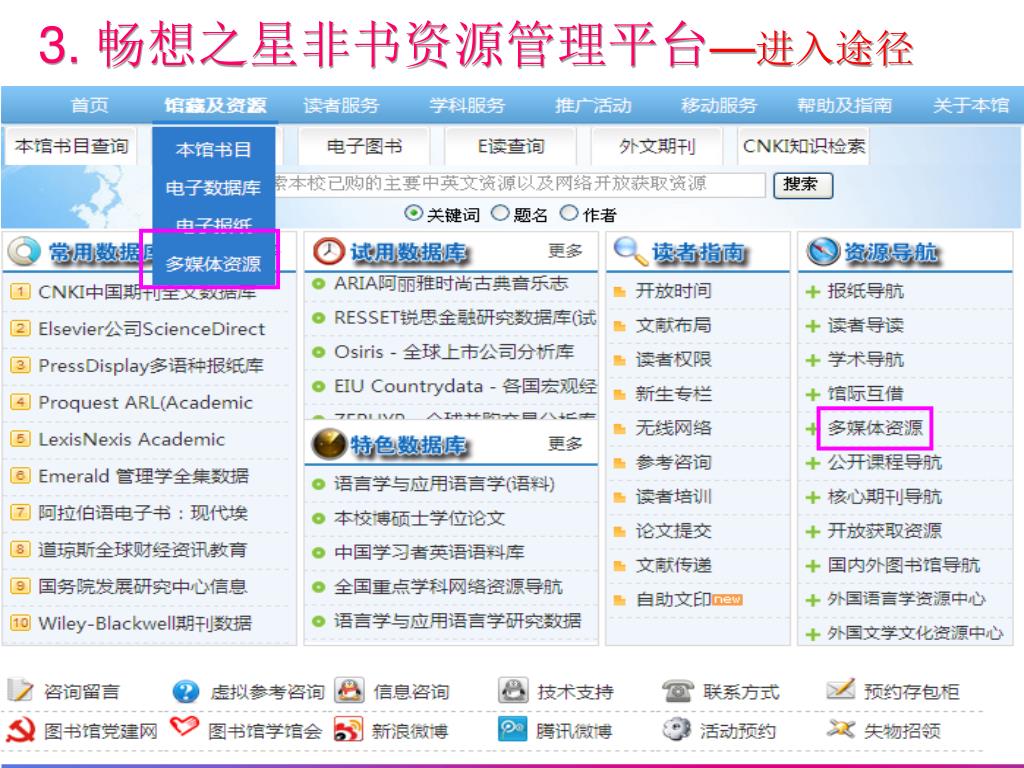Viewport: 1024px width, 768px height.
Task: Expand the 读者导读 plus sign
Action: click(x=813, y=326)
